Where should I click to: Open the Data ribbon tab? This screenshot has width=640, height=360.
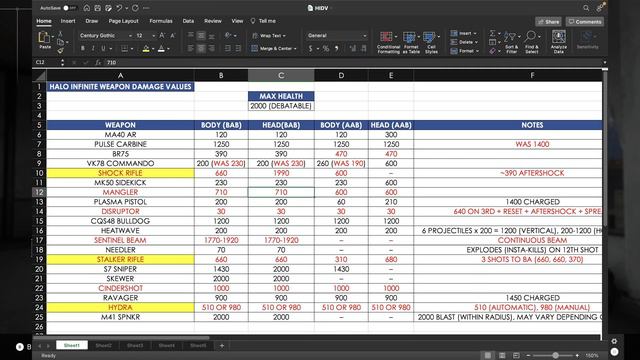tap(188, 21)
